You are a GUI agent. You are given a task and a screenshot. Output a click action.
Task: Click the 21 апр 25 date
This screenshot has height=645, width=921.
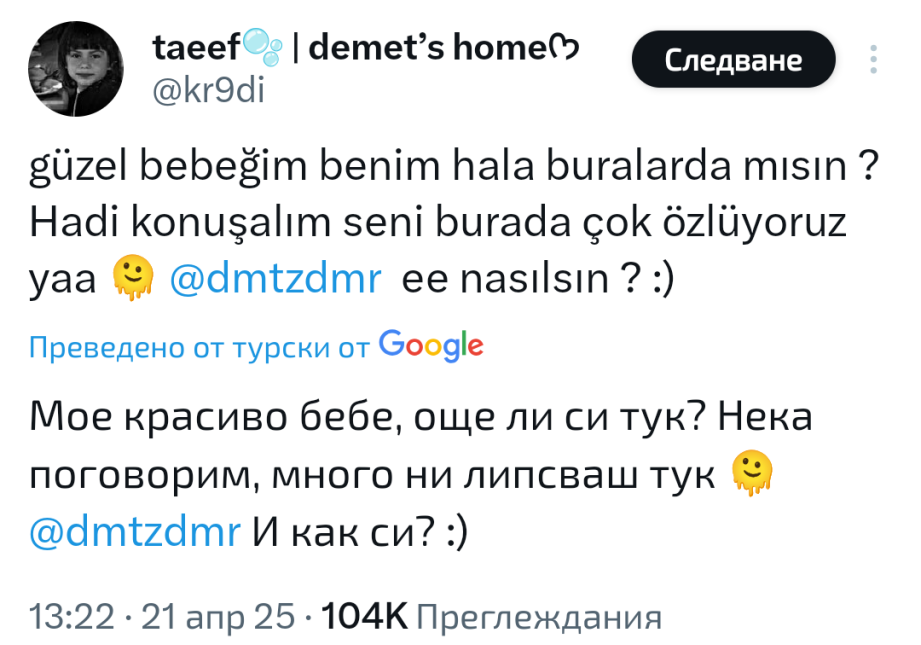tap(218, 615)
